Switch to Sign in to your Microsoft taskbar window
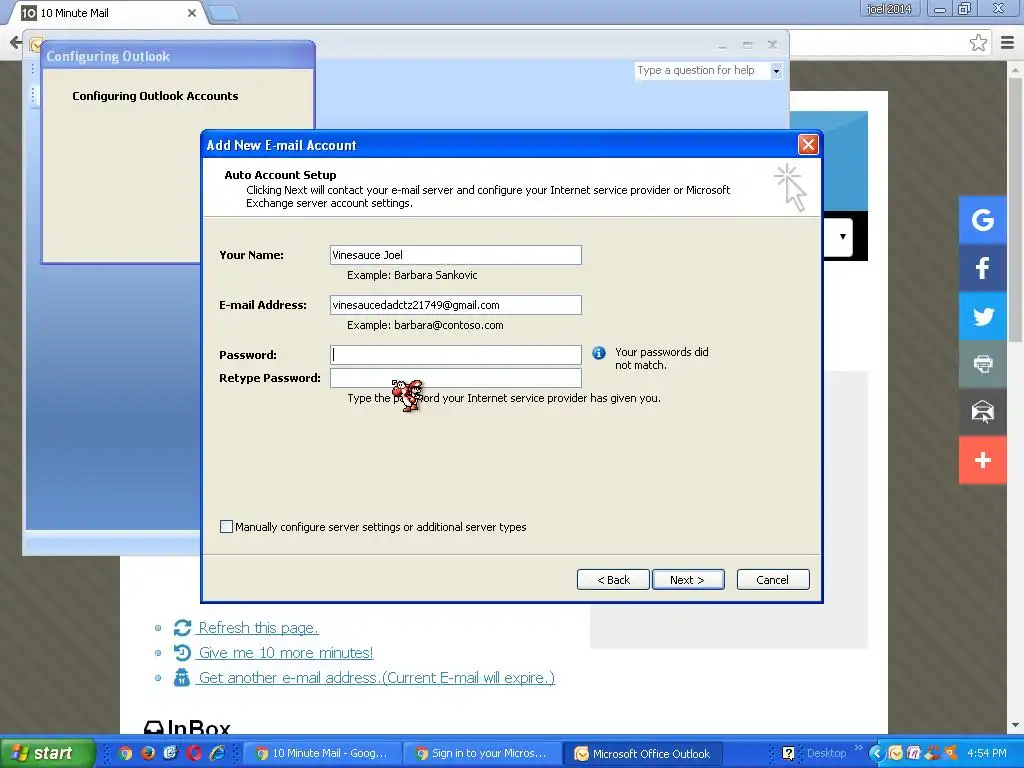The height and width of the screenshot is (768, 1024). tap(481, 754)
